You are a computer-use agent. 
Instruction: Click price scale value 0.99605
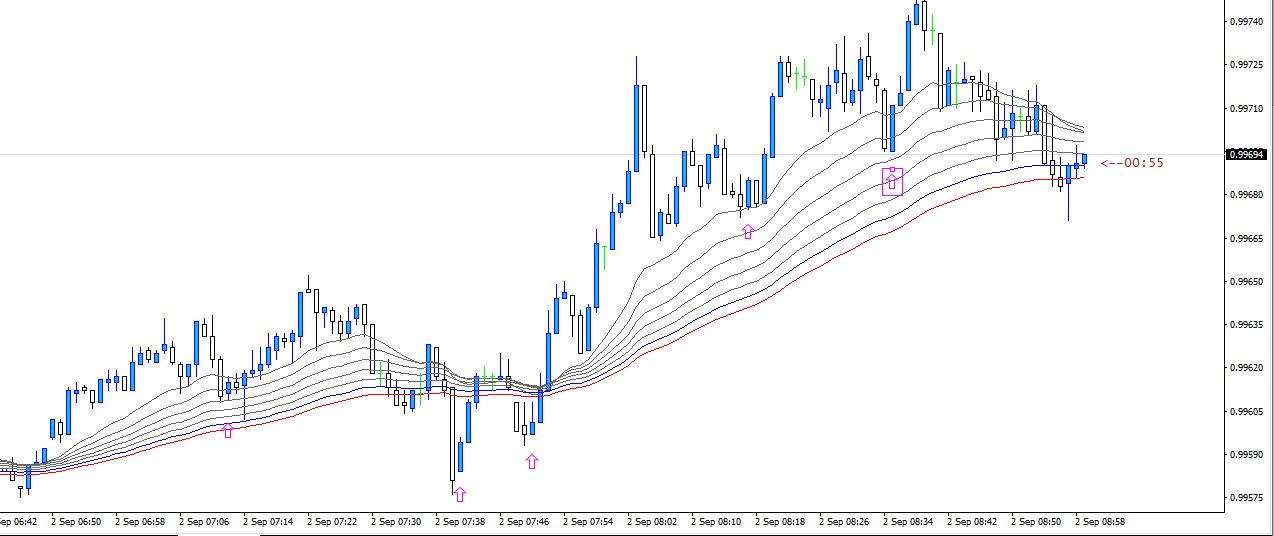[x=1246, y=412]
